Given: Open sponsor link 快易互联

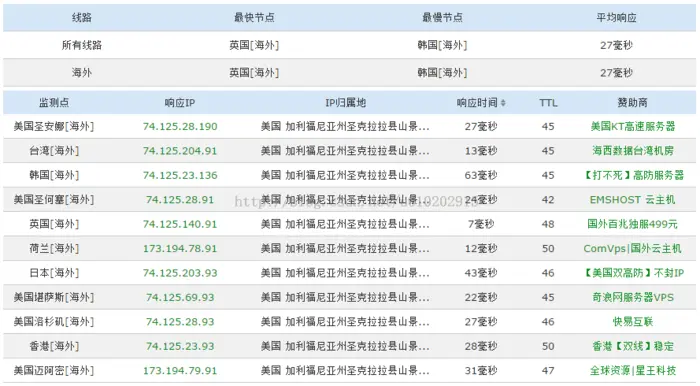Looking at the screenshot, I should (633, 322).
